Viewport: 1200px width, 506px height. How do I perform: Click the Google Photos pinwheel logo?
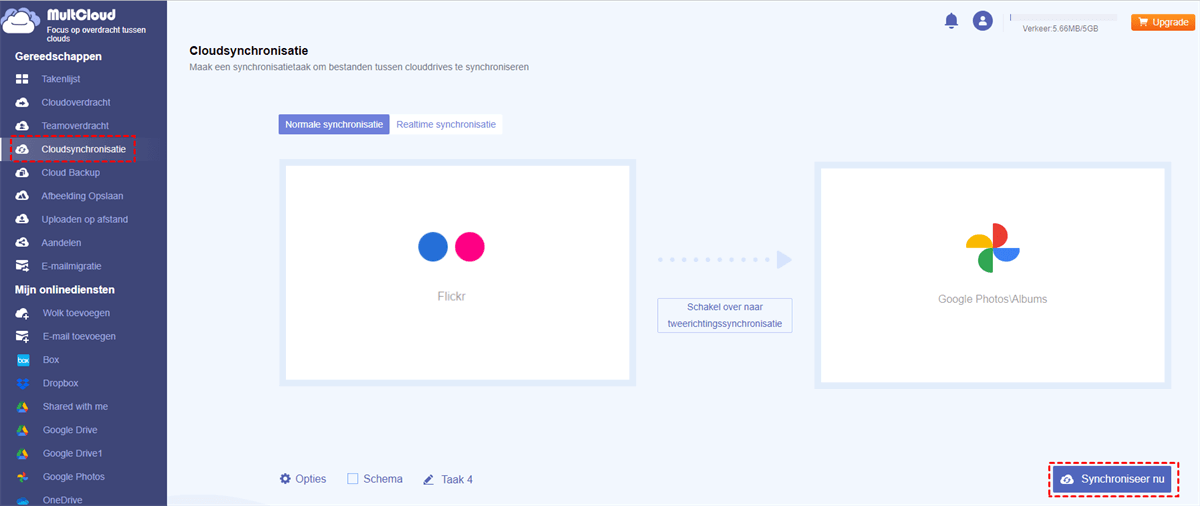coord(992,248)
